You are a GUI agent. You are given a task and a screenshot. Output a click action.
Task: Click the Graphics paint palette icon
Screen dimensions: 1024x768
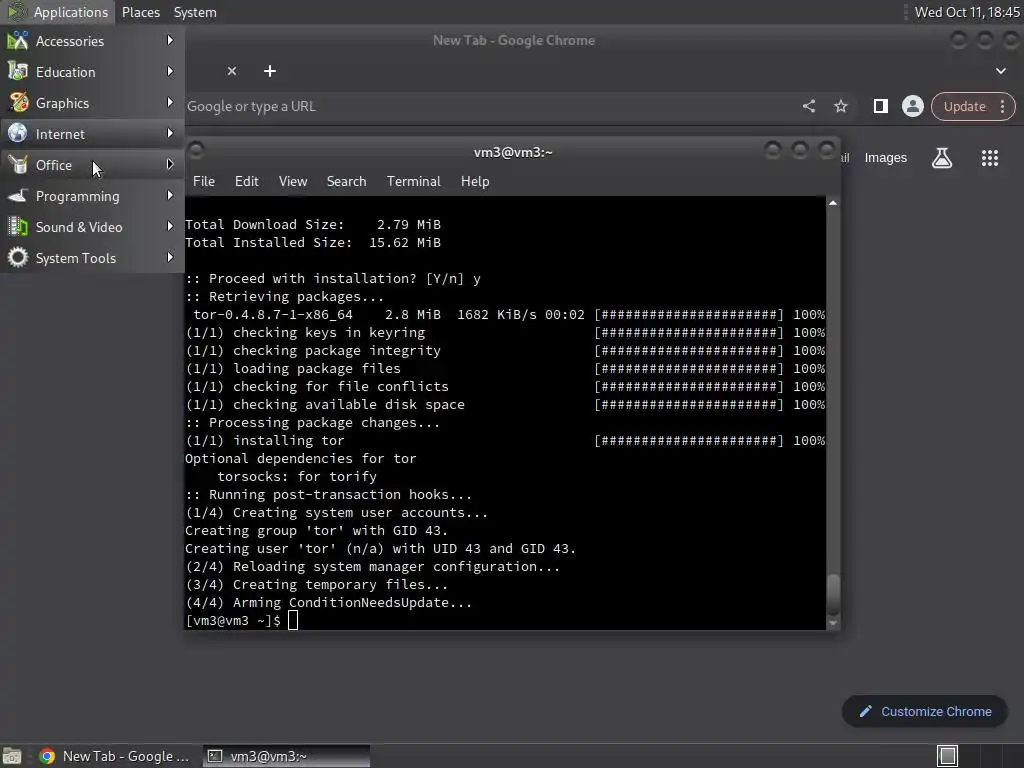click(x=18, y=103)
